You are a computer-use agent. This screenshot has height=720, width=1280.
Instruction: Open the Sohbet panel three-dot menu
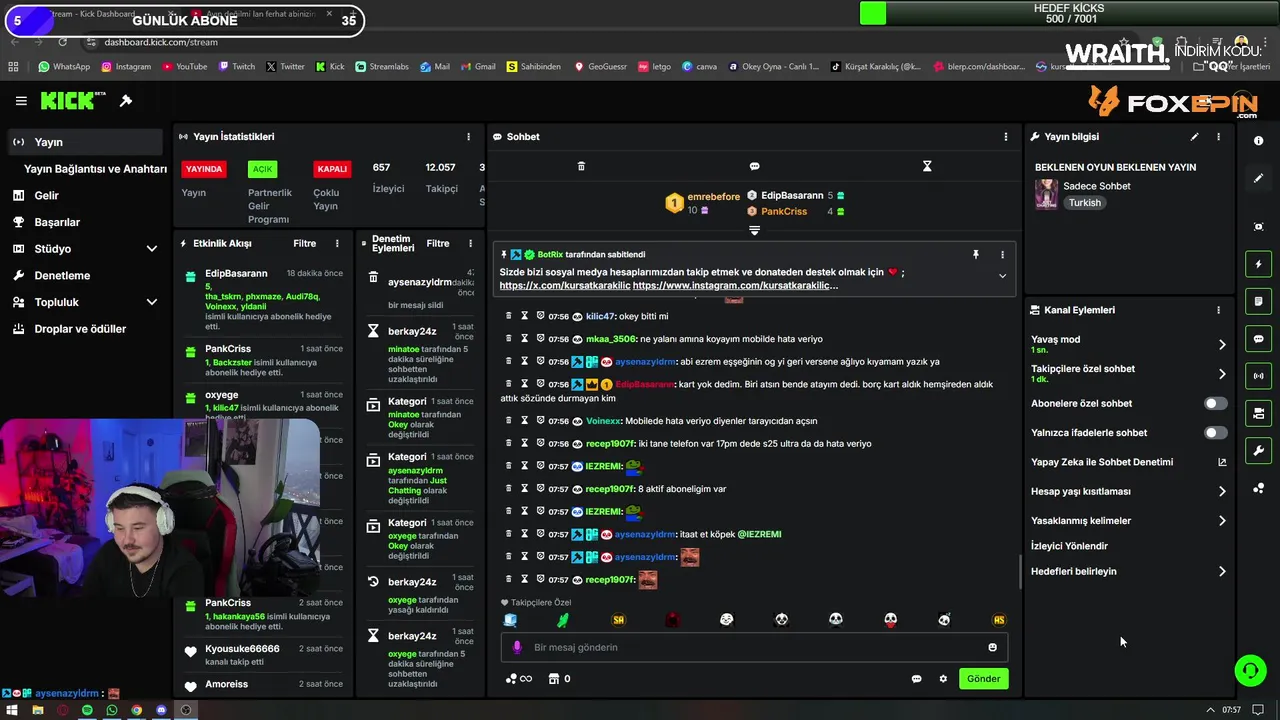pos(1006,137)
